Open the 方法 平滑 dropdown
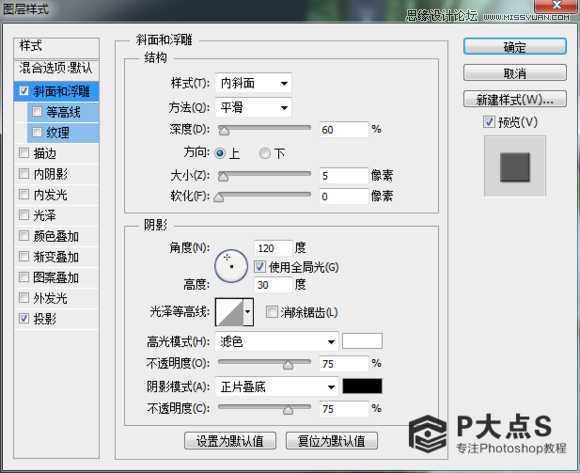Screen dimensions: 580x473 tap(253, 108)
